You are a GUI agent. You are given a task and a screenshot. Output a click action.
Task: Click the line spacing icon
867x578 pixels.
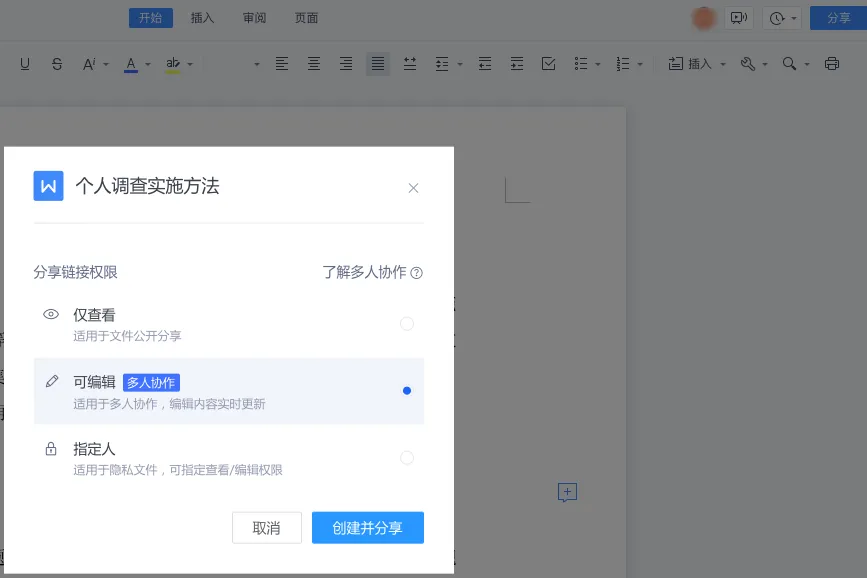(x=442, y=64)
